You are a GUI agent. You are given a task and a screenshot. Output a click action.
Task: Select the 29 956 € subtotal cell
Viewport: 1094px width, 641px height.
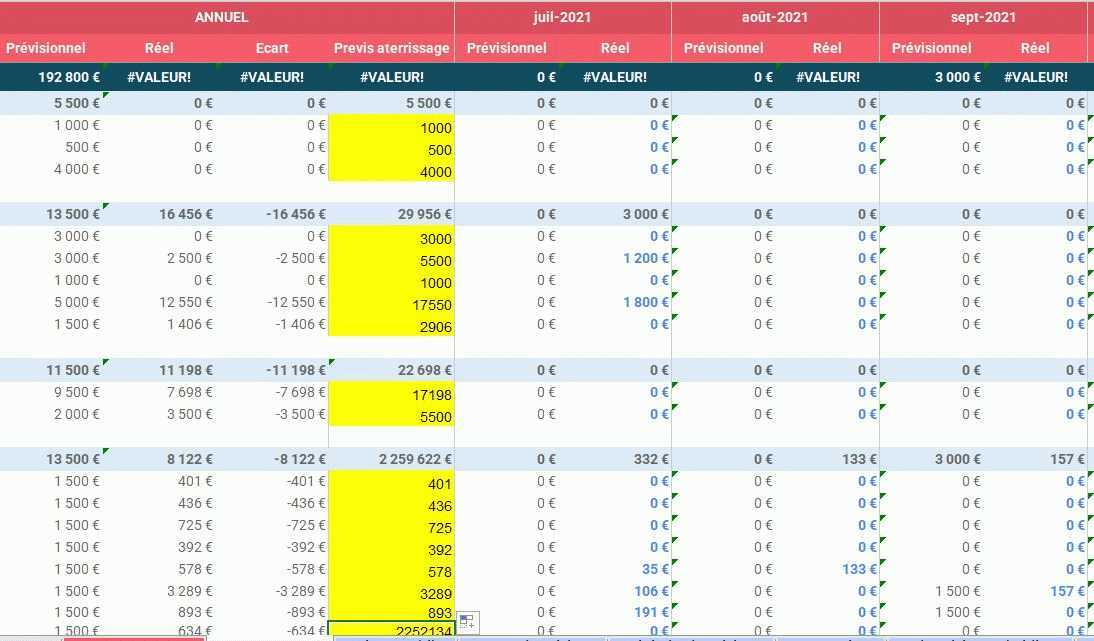[x=391, y=214]
